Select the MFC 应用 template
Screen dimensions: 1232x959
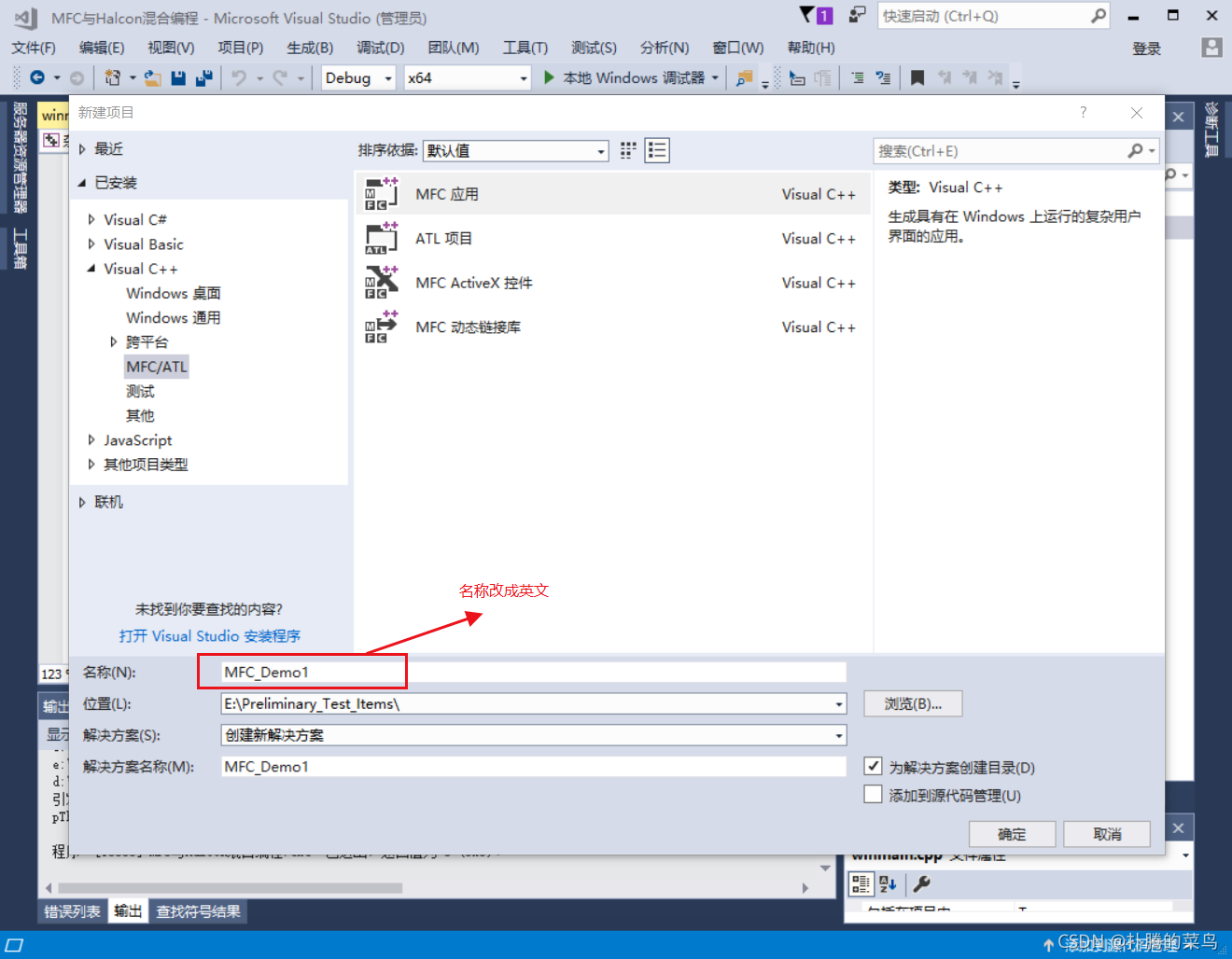click(x=612, y=194)
